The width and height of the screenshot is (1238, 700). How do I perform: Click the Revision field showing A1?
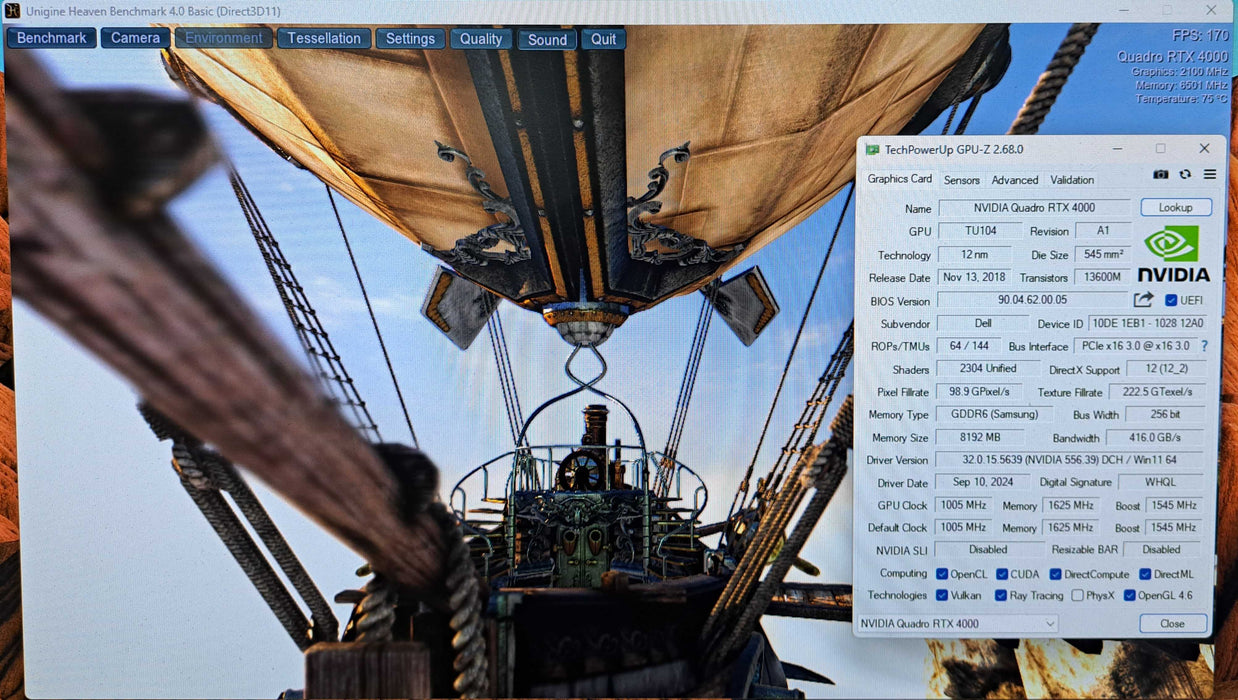(x=1103, y=231)
